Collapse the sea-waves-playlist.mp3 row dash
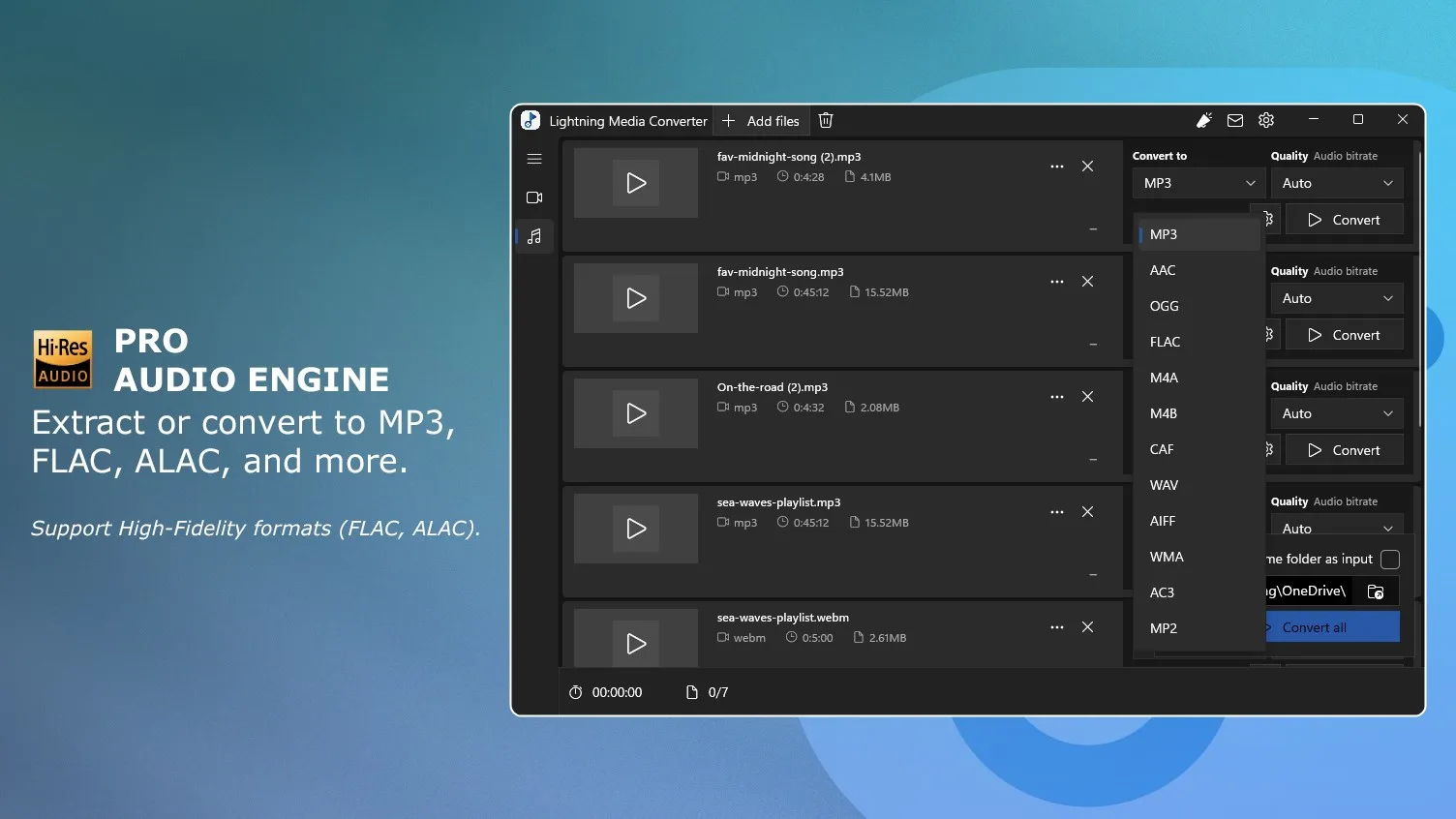The height and width of the screenshot is (819, 1456). (1093, 575)
